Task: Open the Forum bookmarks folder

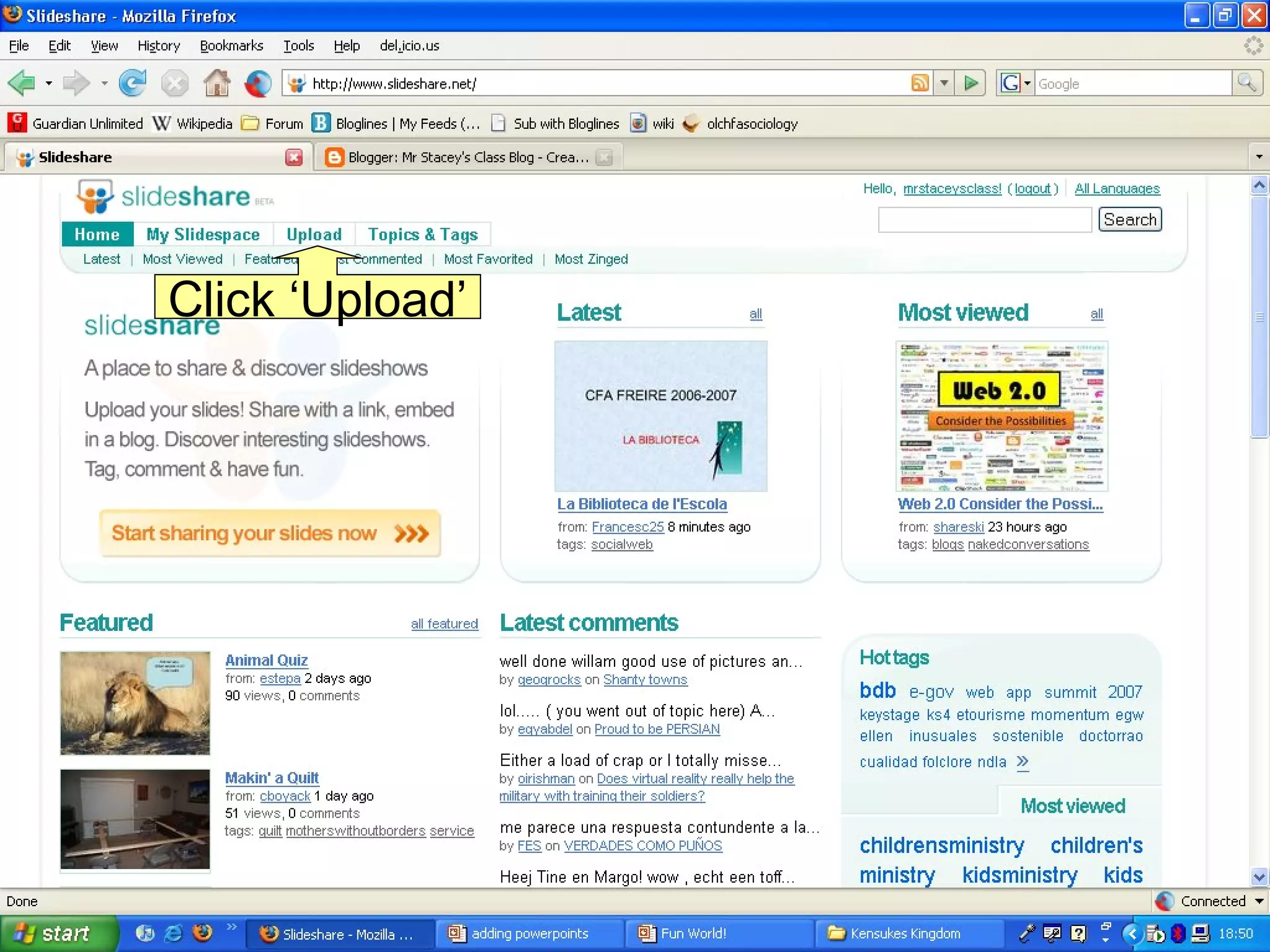Action: point(272,123)
